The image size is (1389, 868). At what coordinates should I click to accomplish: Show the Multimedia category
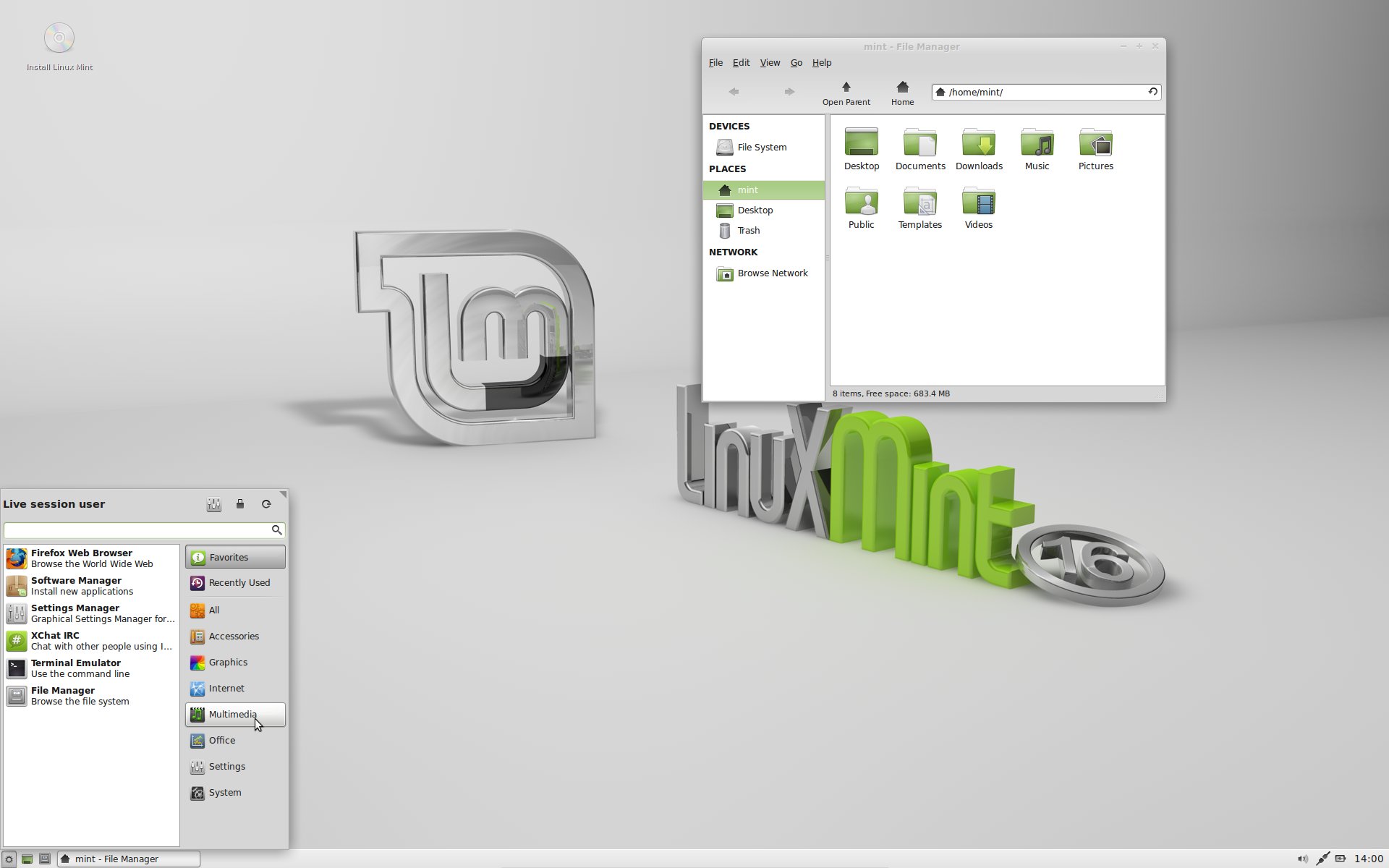(235, 715)
